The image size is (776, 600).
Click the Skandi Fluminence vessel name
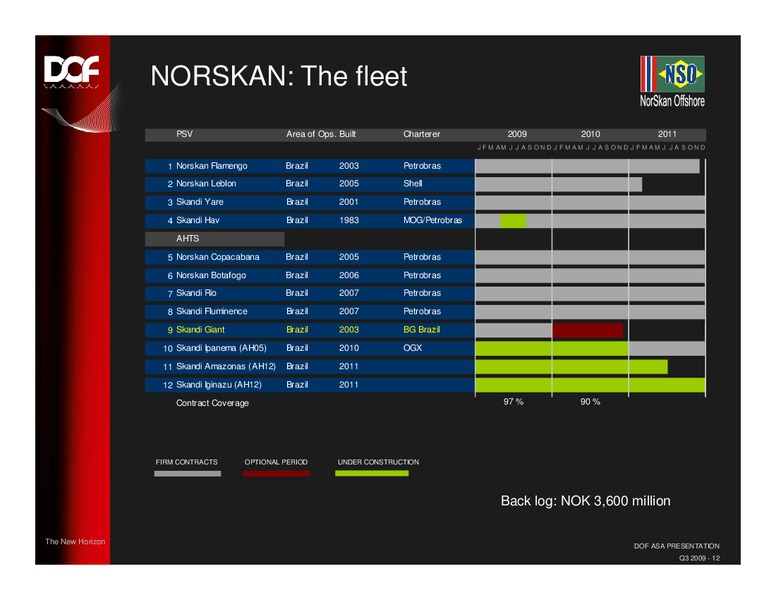212,311
